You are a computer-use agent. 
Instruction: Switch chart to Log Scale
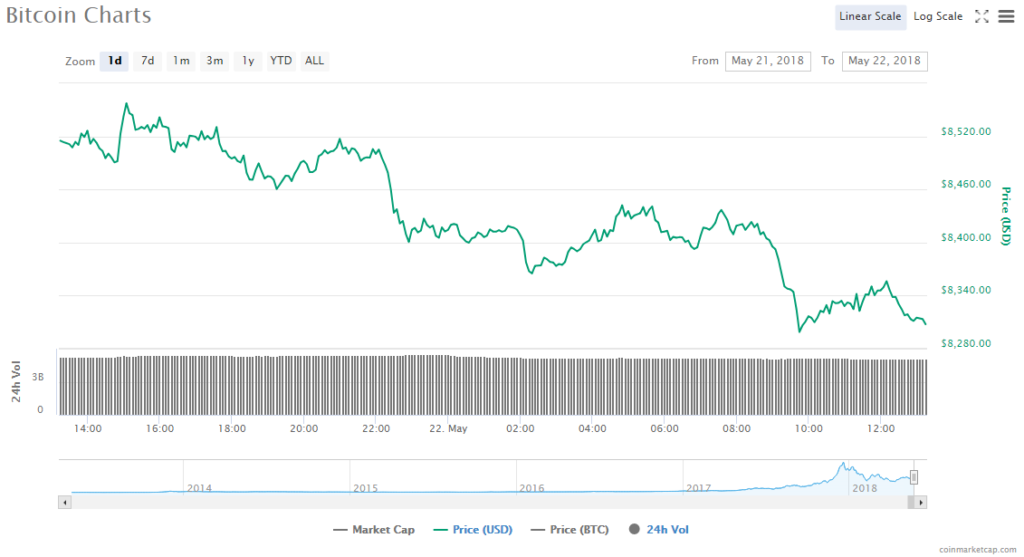[937, 16]
